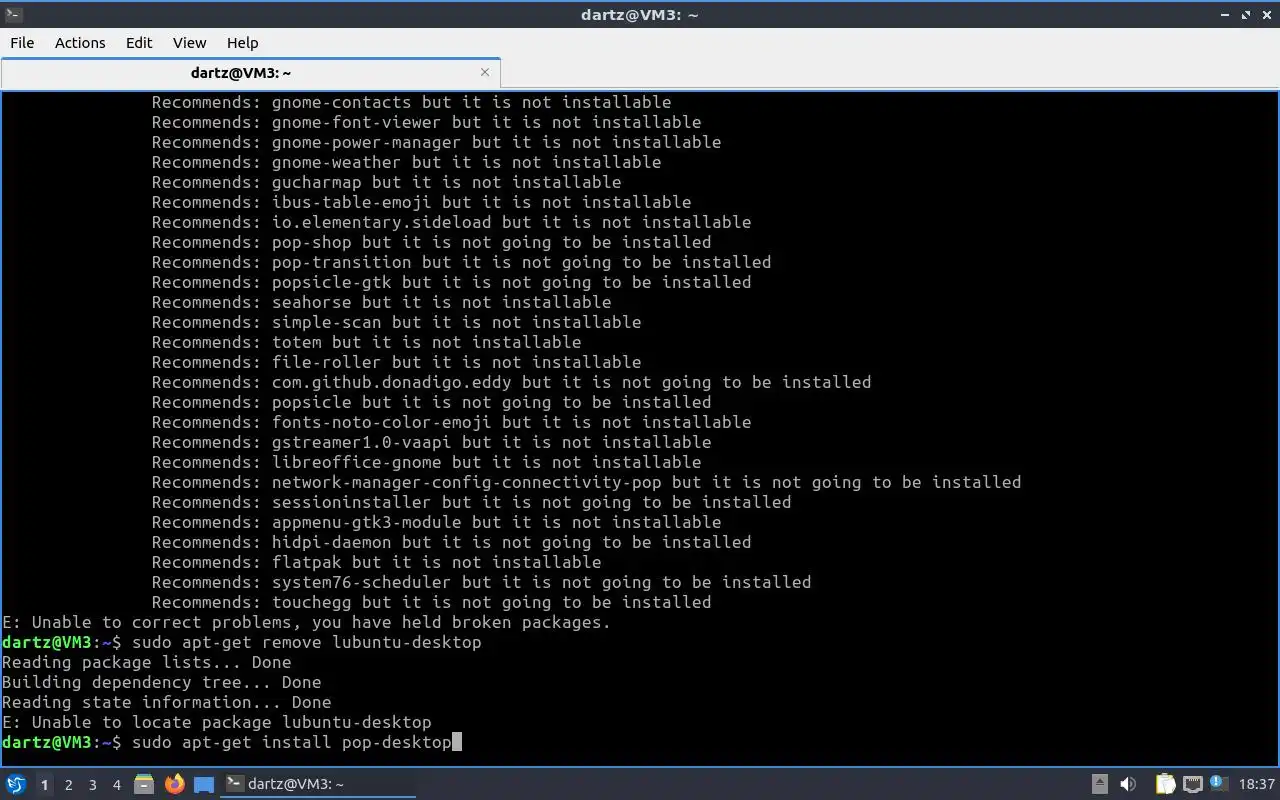Click the 'Recommends: file-roller' line
1280x800 pixels.
point(396,362)
